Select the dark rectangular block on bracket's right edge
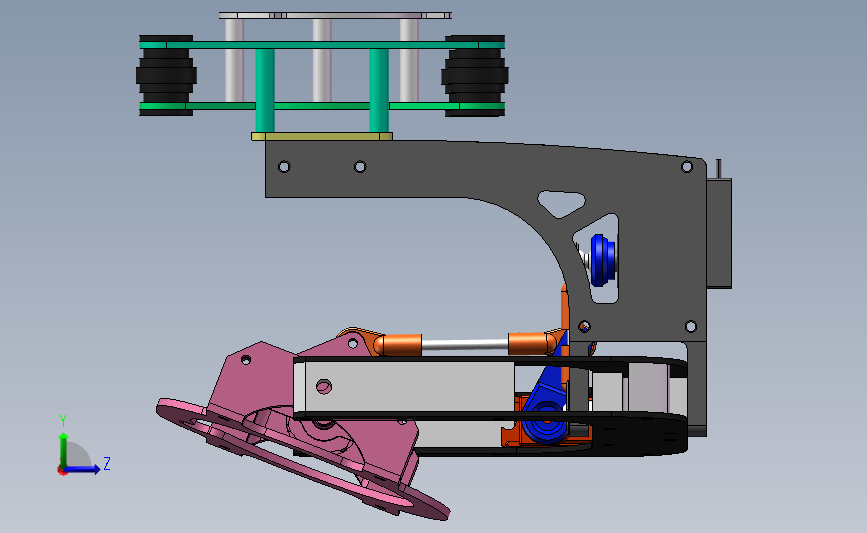Viewport: 867px width, 533px height. [719, 232]
